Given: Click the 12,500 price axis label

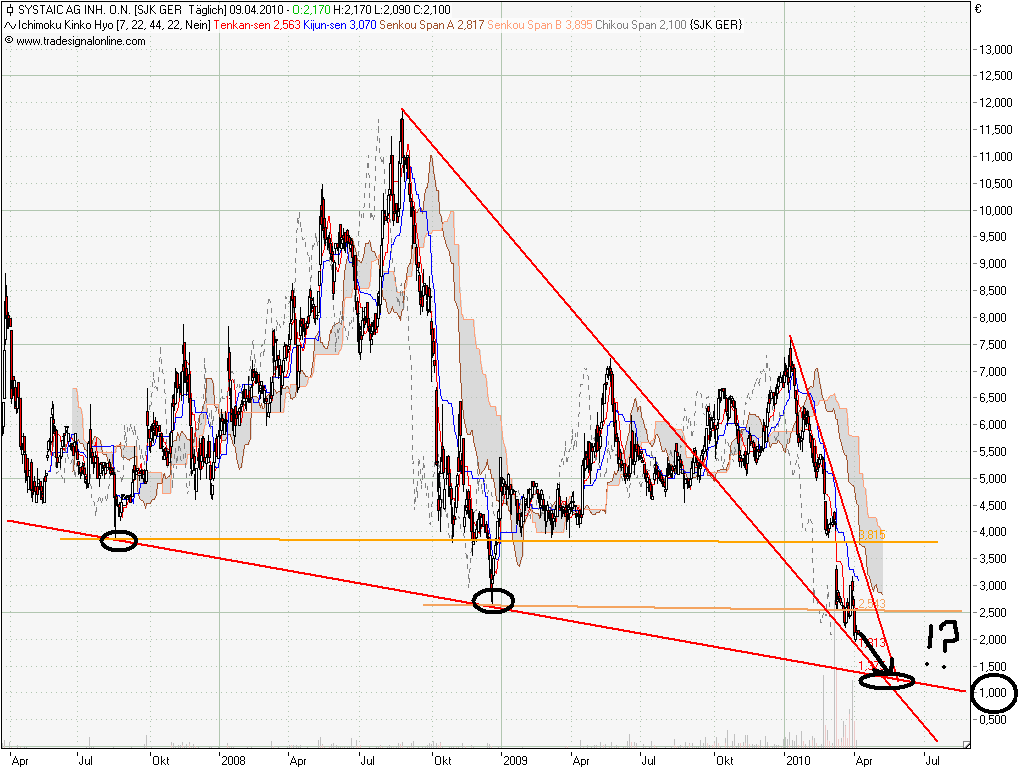Looking at the screenshot, I should coord(995,76).
